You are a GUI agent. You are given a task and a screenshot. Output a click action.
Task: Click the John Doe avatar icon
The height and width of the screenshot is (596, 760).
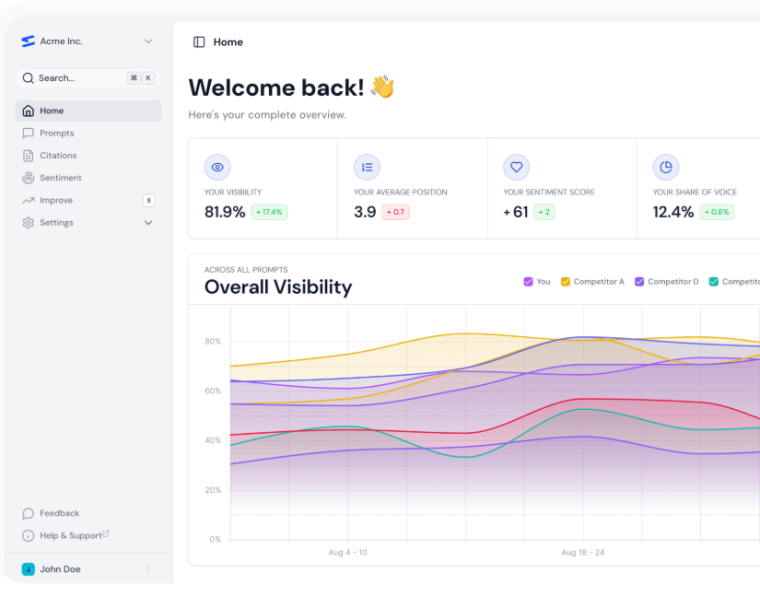28,569
